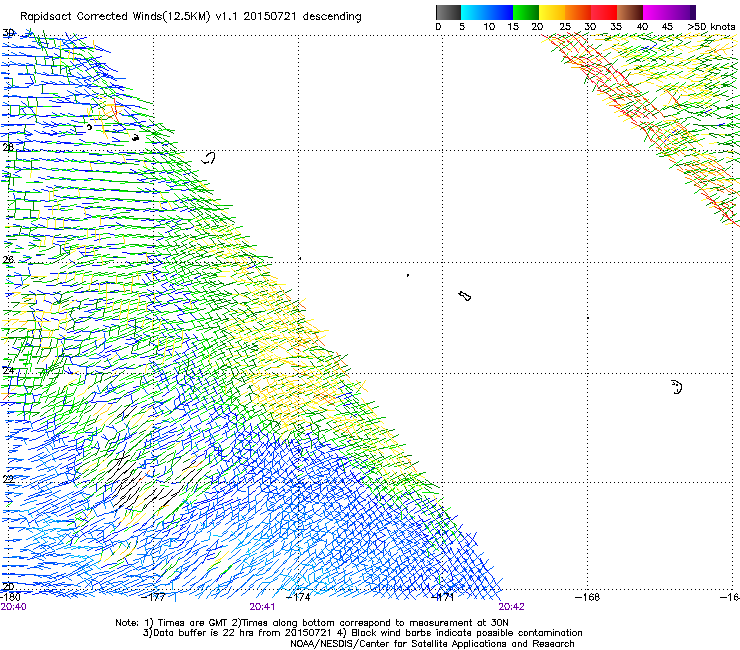Image resolution: width=740 pixels, height=650 pixels.
Task: Click the 'Rapidscat Corrected Winds' title text
Action: point(91,17)
